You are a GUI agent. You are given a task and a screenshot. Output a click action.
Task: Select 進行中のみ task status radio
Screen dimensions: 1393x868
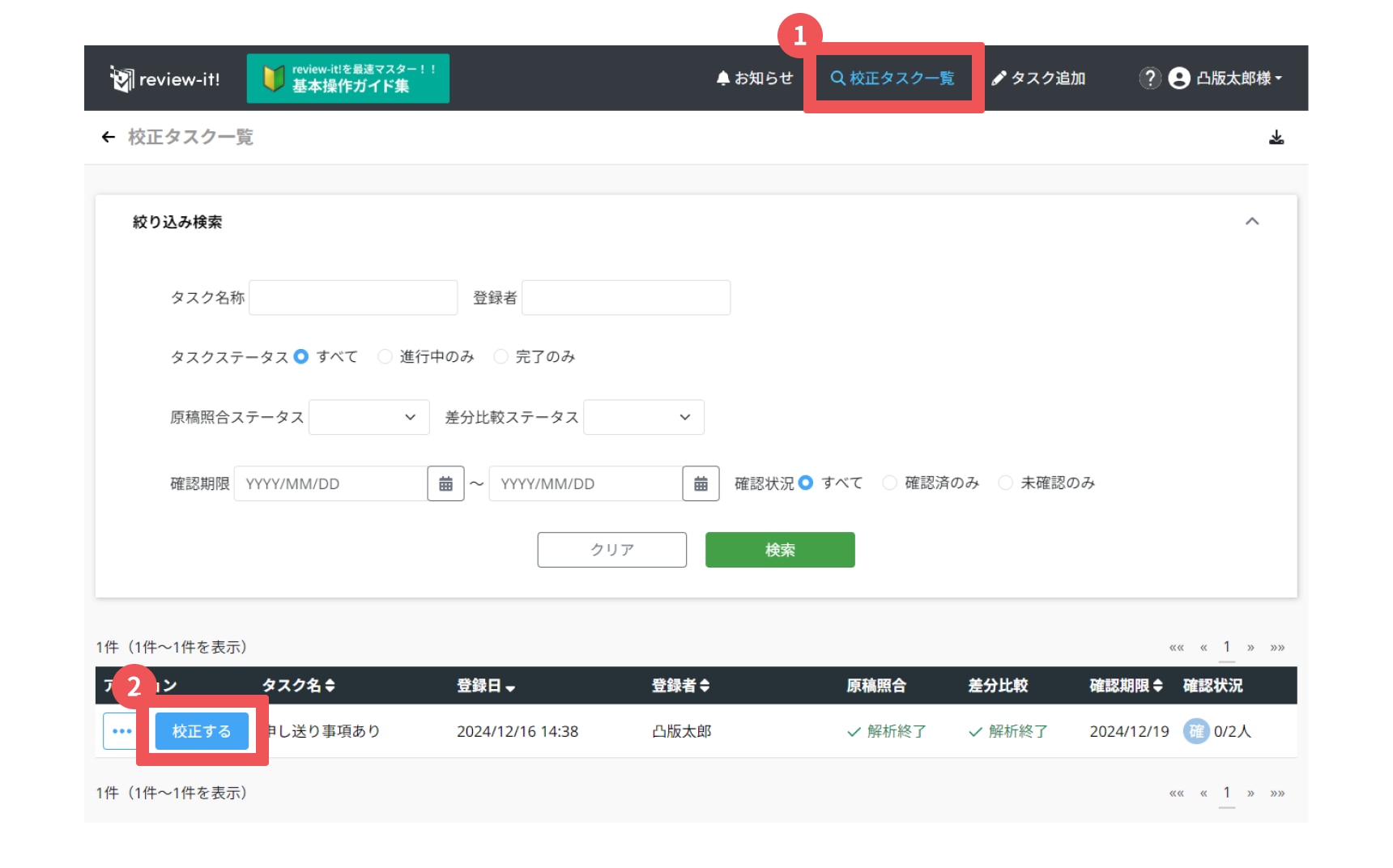386,356
